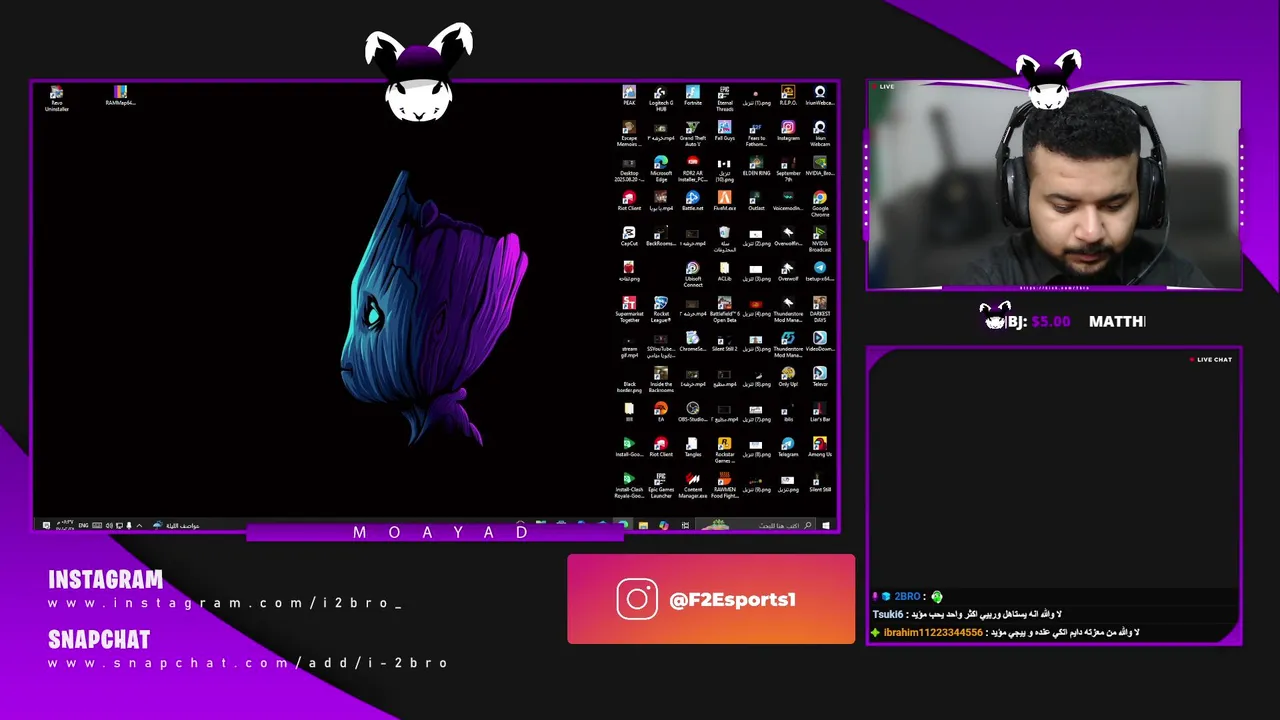The image size is (1280, 720).
Task: Open the Telegram desktop shortcut
Action: (788, 445)
